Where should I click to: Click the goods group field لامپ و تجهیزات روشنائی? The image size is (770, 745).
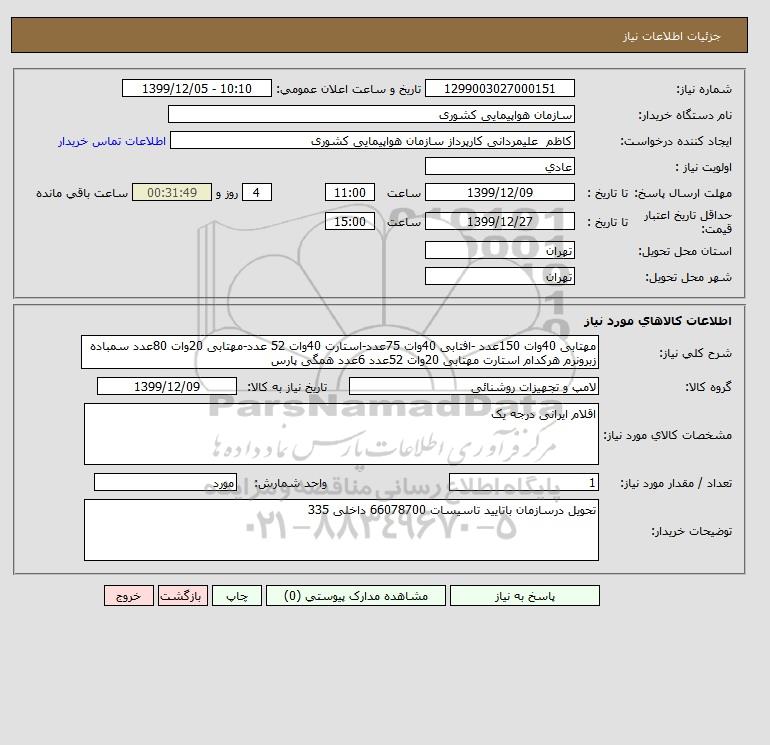coord(473,386)
